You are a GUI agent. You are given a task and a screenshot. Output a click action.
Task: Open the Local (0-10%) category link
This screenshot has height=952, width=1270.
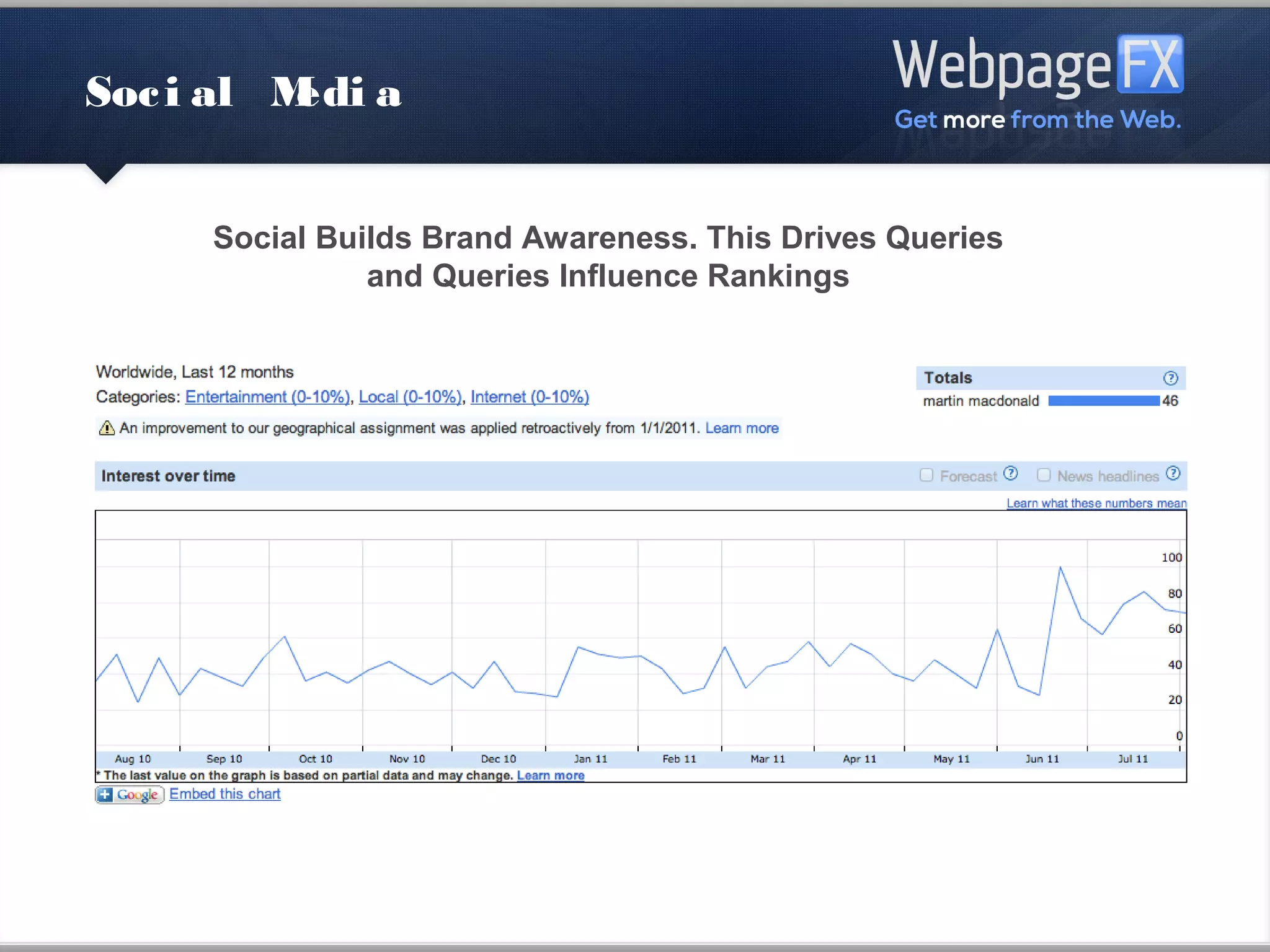(x=411, y=397)
